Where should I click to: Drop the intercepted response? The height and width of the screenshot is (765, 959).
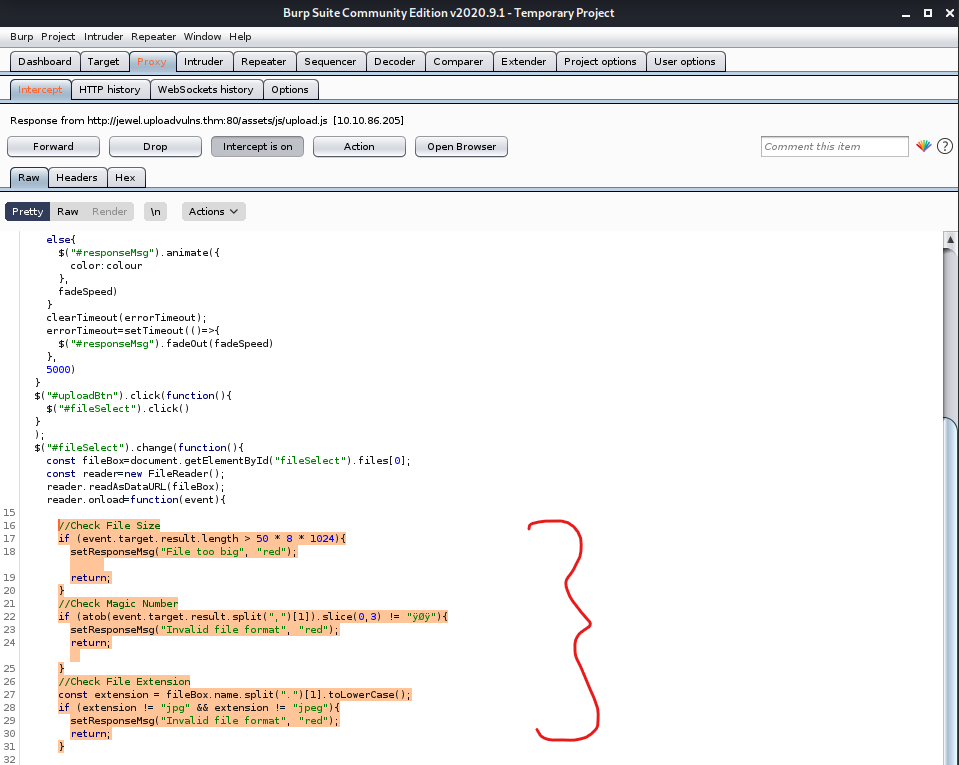click(x=155, y=147)
